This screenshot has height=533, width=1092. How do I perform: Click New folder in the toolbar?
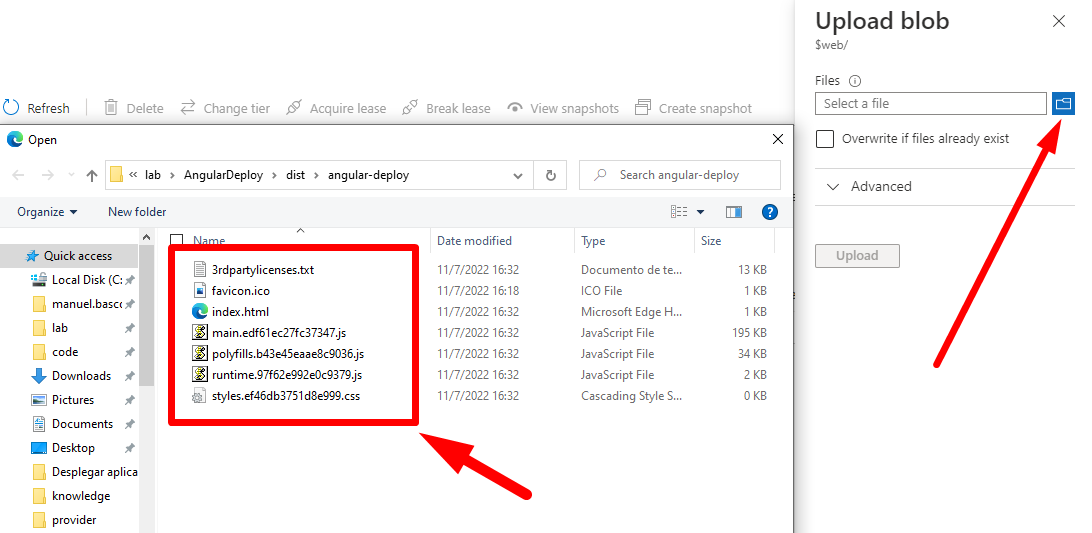coord(137,212)
